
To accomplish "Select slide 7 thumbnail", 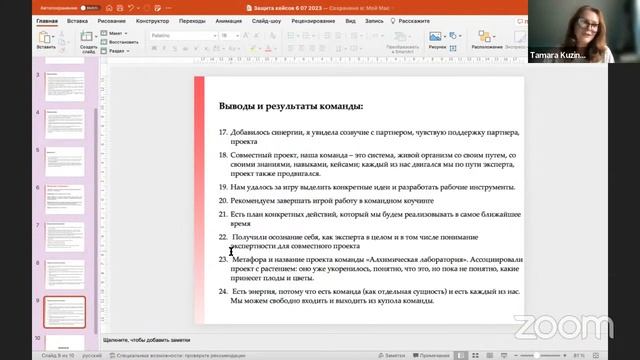I will tap(64, 237).
